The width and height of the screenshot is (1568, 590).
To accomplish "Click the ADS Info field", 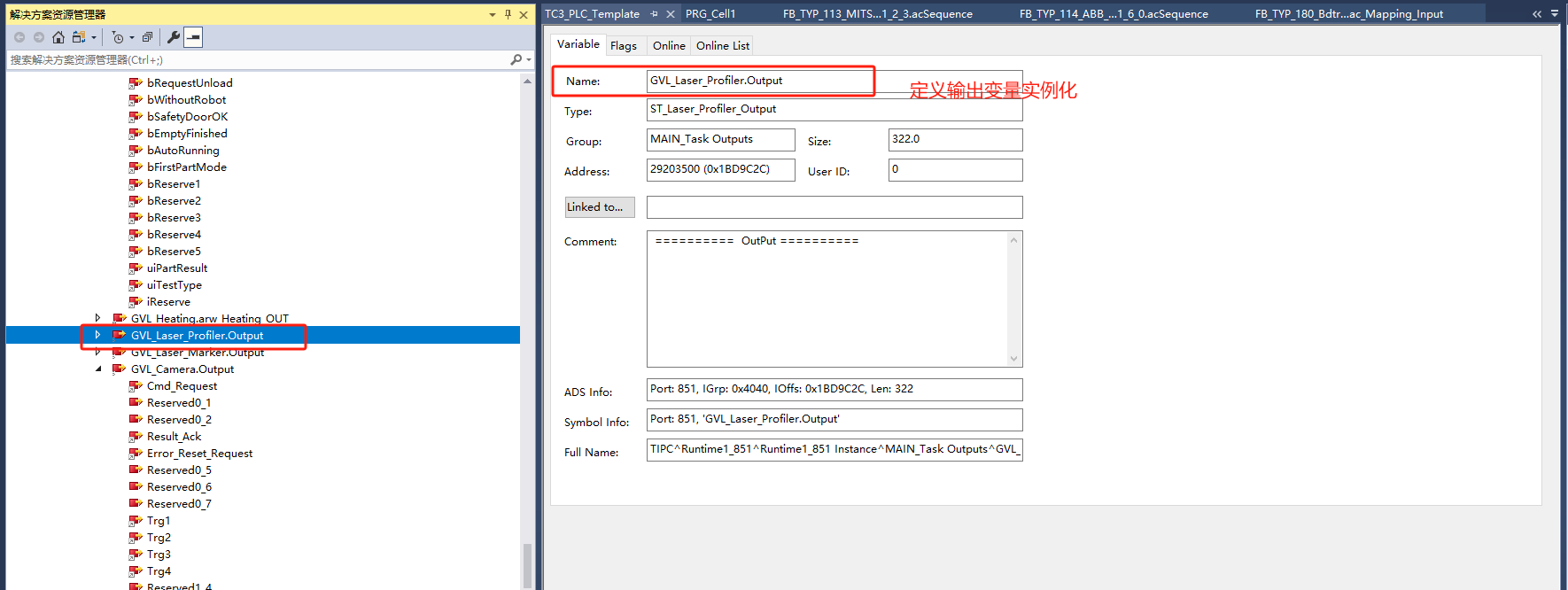I will click(834, 390).
